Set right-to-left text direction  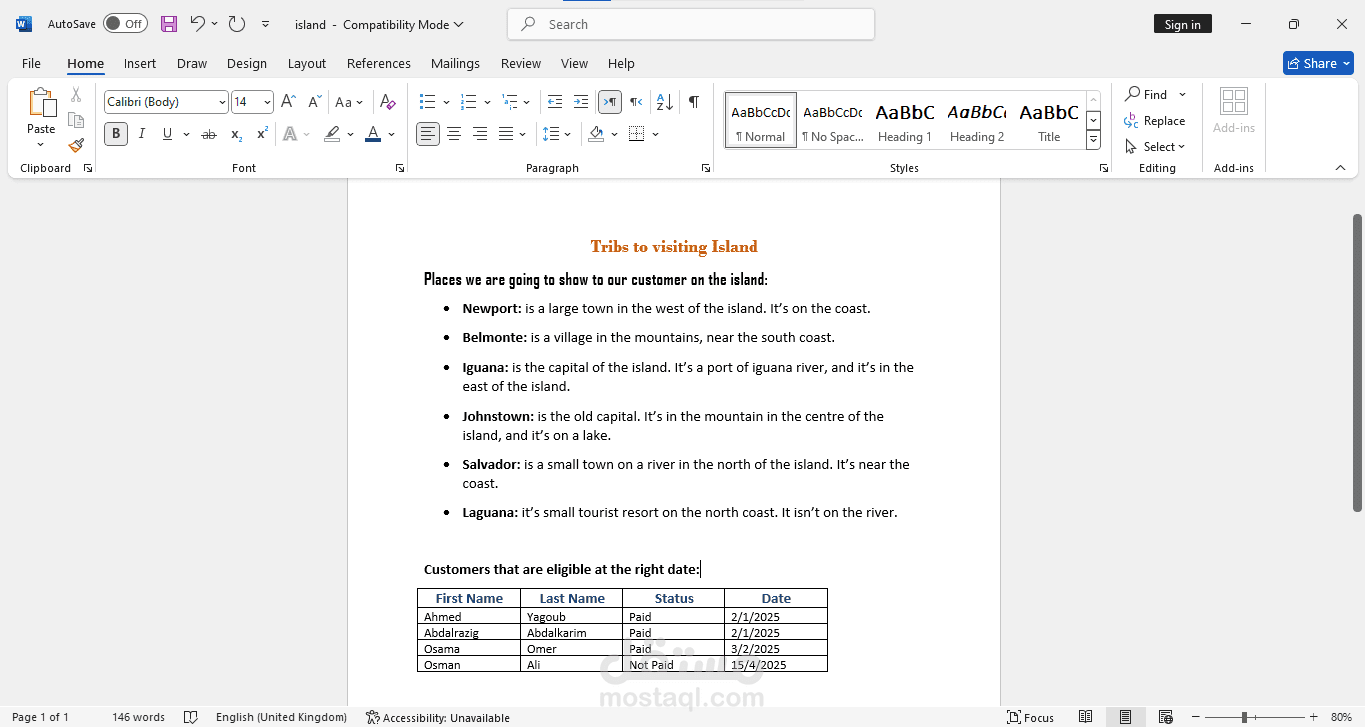click(636, 101)
